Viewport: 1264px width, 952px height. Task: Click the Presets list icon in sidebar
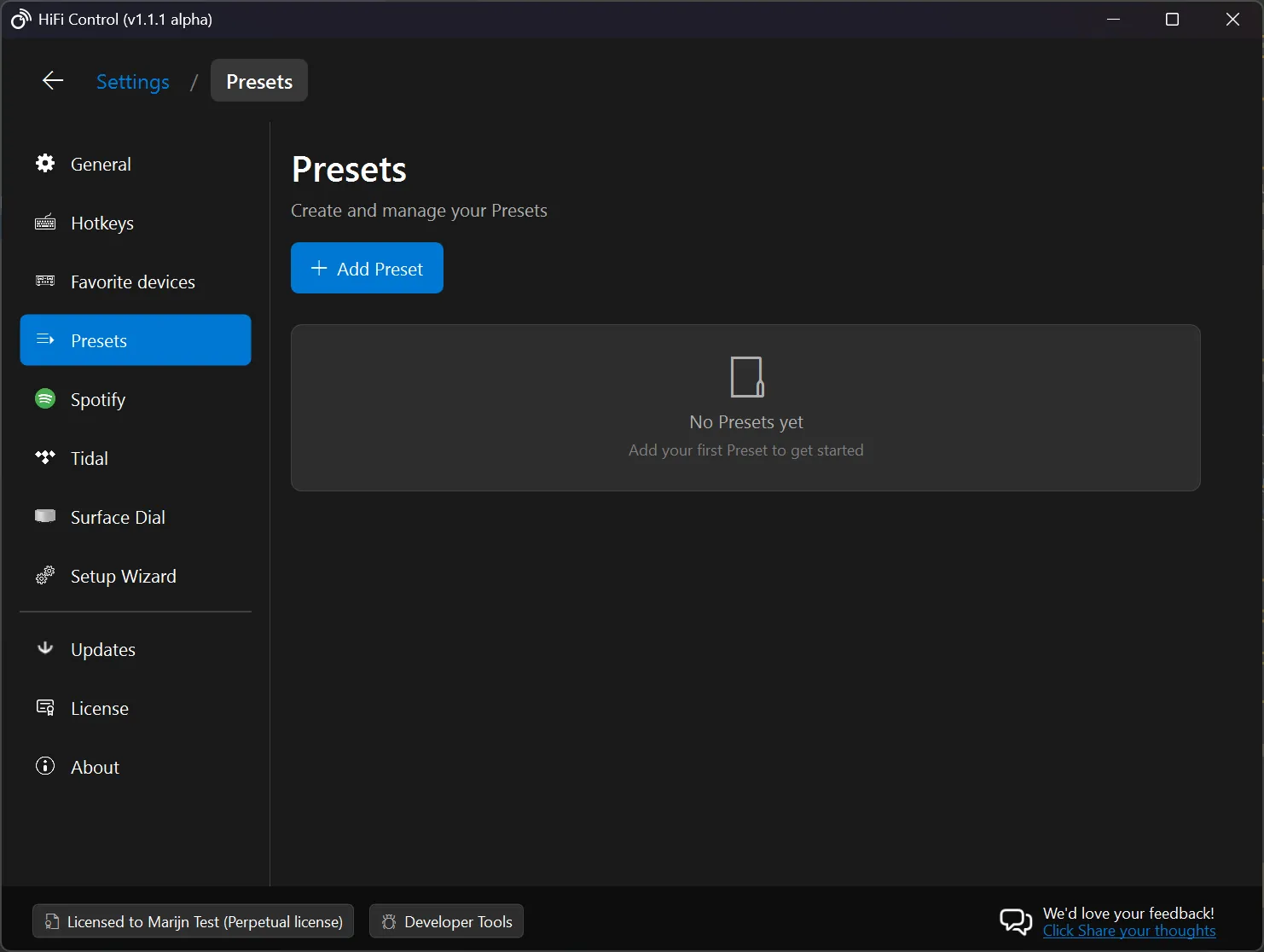point(44,340)
